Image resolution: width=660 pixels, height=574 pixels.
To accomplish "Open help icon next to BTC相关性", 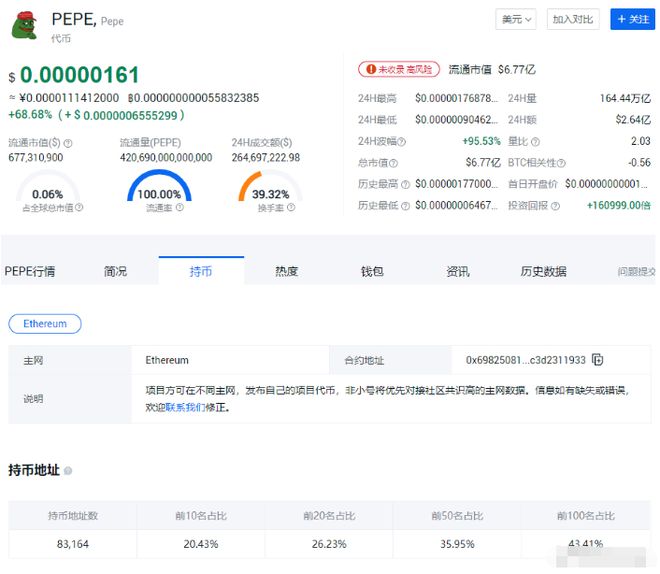I will pos(562,163).
